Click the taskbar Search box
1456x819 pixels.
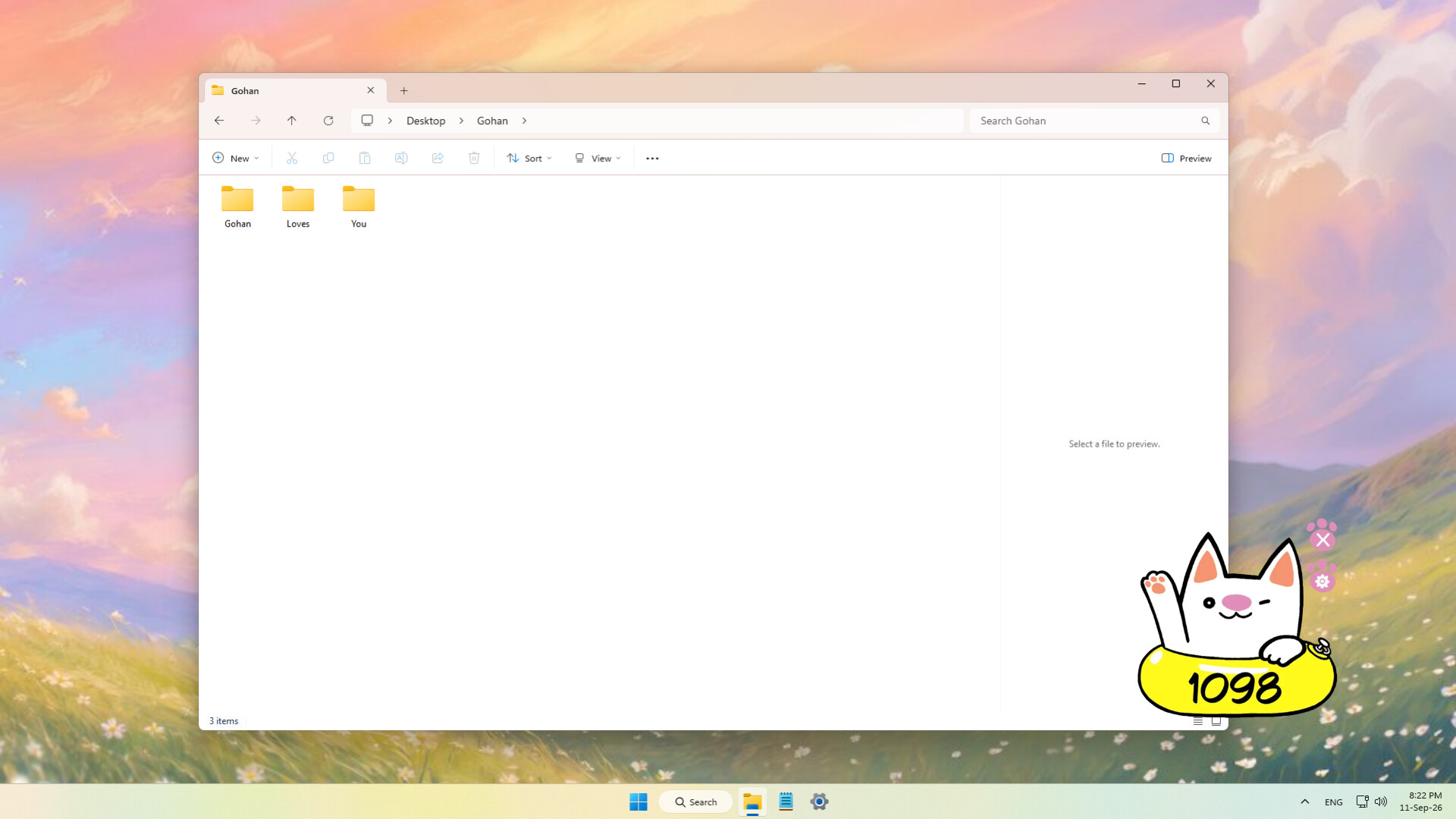pyautogui.click(x=695, y=802)
